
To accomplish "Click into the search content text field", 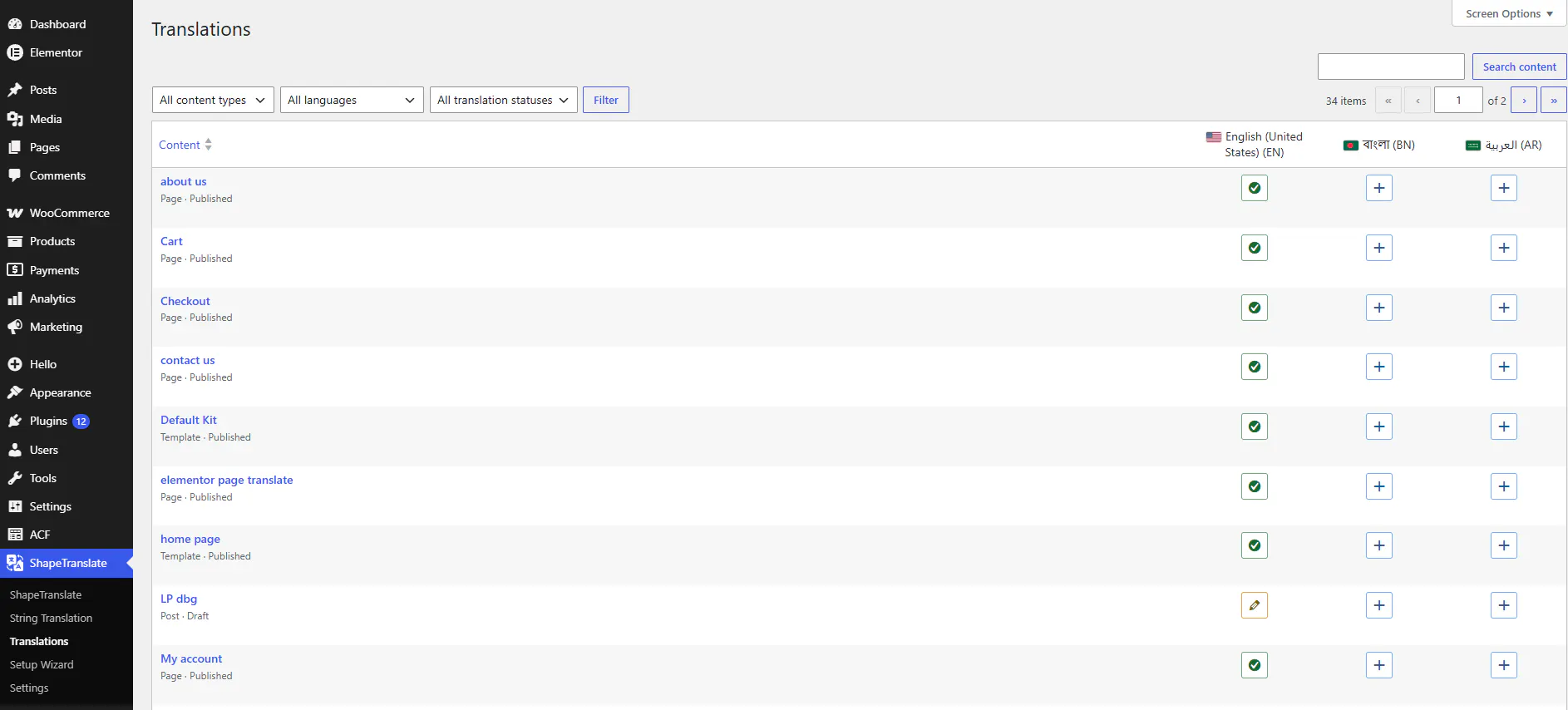I will (1391, 67).
